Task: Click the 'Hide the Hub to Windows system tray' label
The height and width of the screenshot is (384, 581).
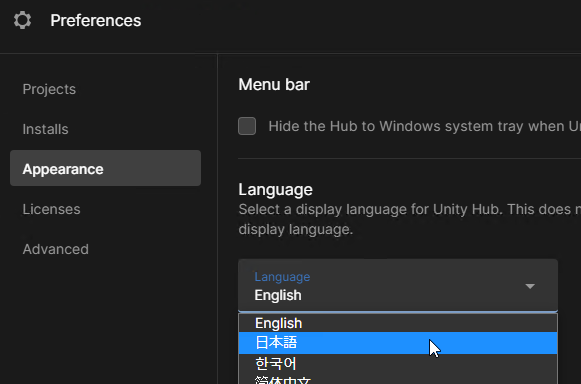Action: tap(425, 126)
